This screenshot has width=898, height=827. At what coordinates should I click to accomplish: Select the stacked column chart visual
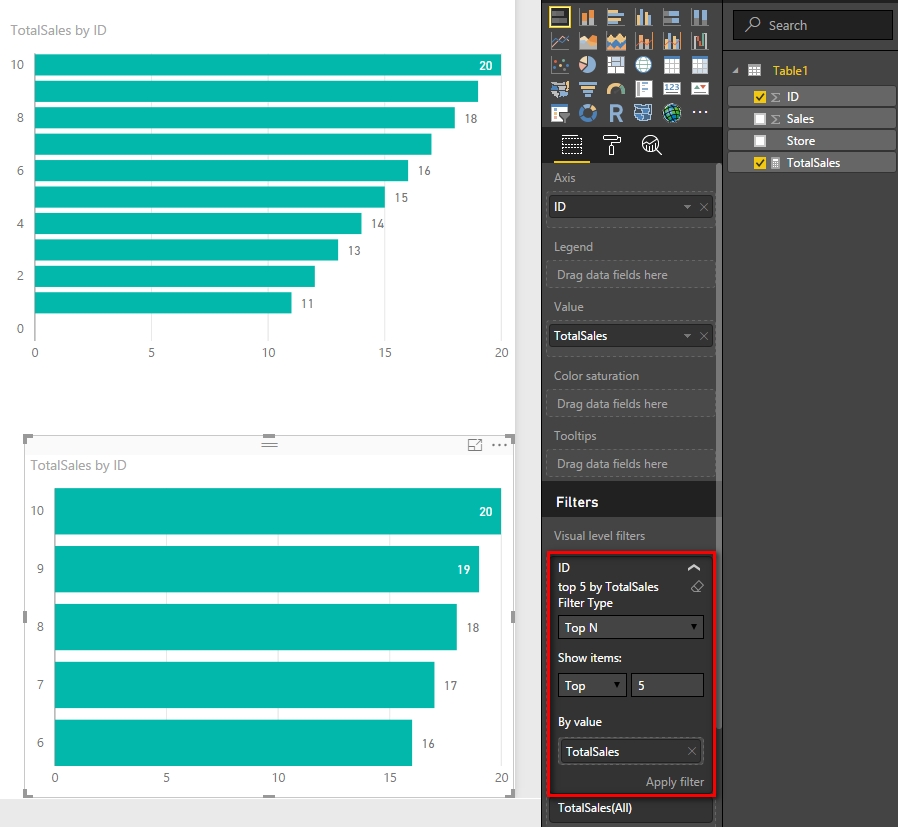(x=588, y=17)
